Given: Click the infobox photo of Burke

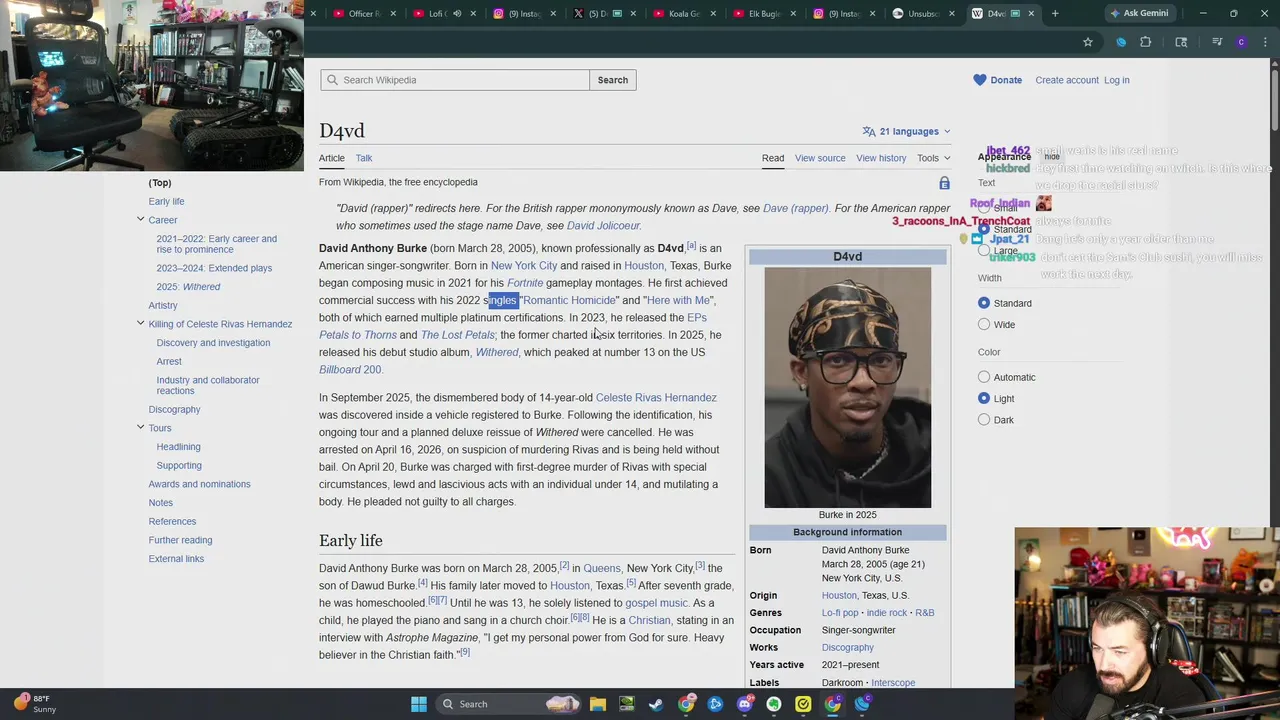Looking at the screenshot, I should pos(848,388).
